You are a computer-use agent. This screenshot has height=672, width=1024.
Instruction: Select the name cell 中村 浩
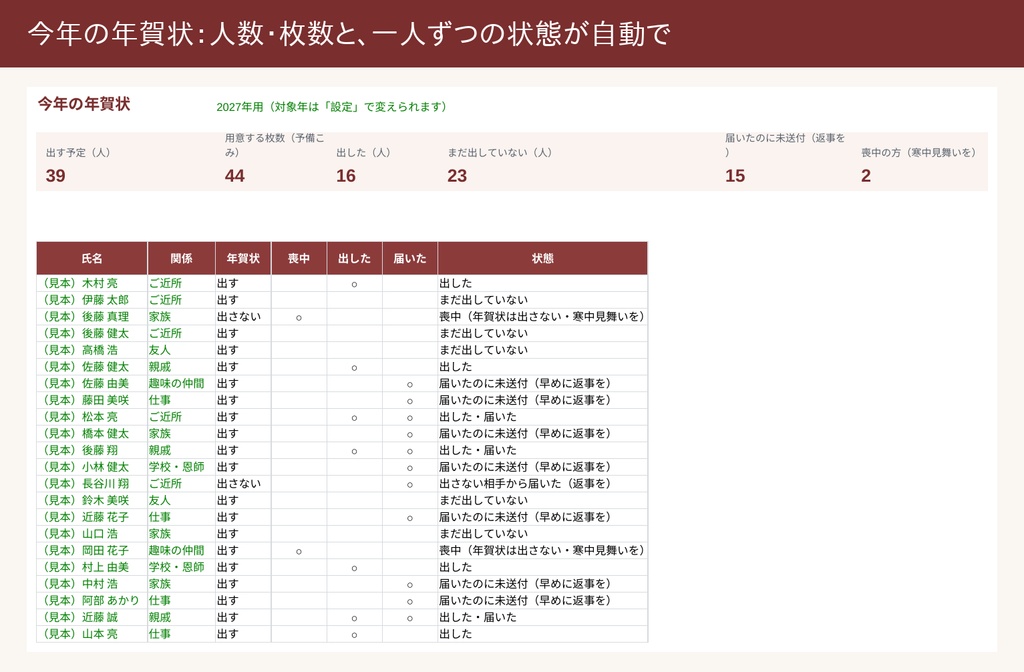coord(92,584)
